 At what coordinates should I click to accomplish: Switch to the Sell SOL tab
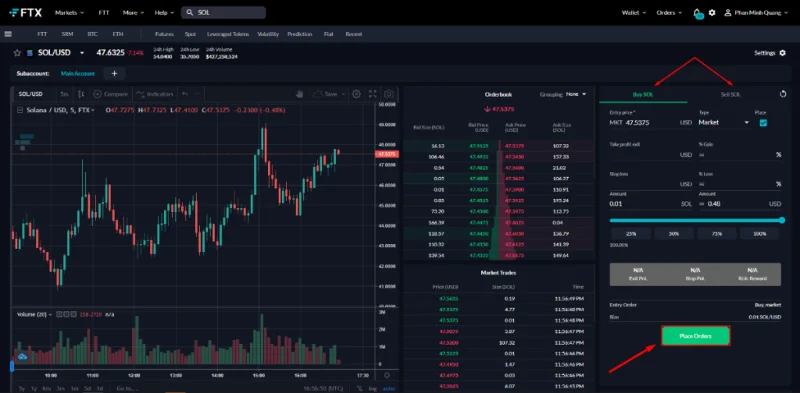click(x=731, y=94)
